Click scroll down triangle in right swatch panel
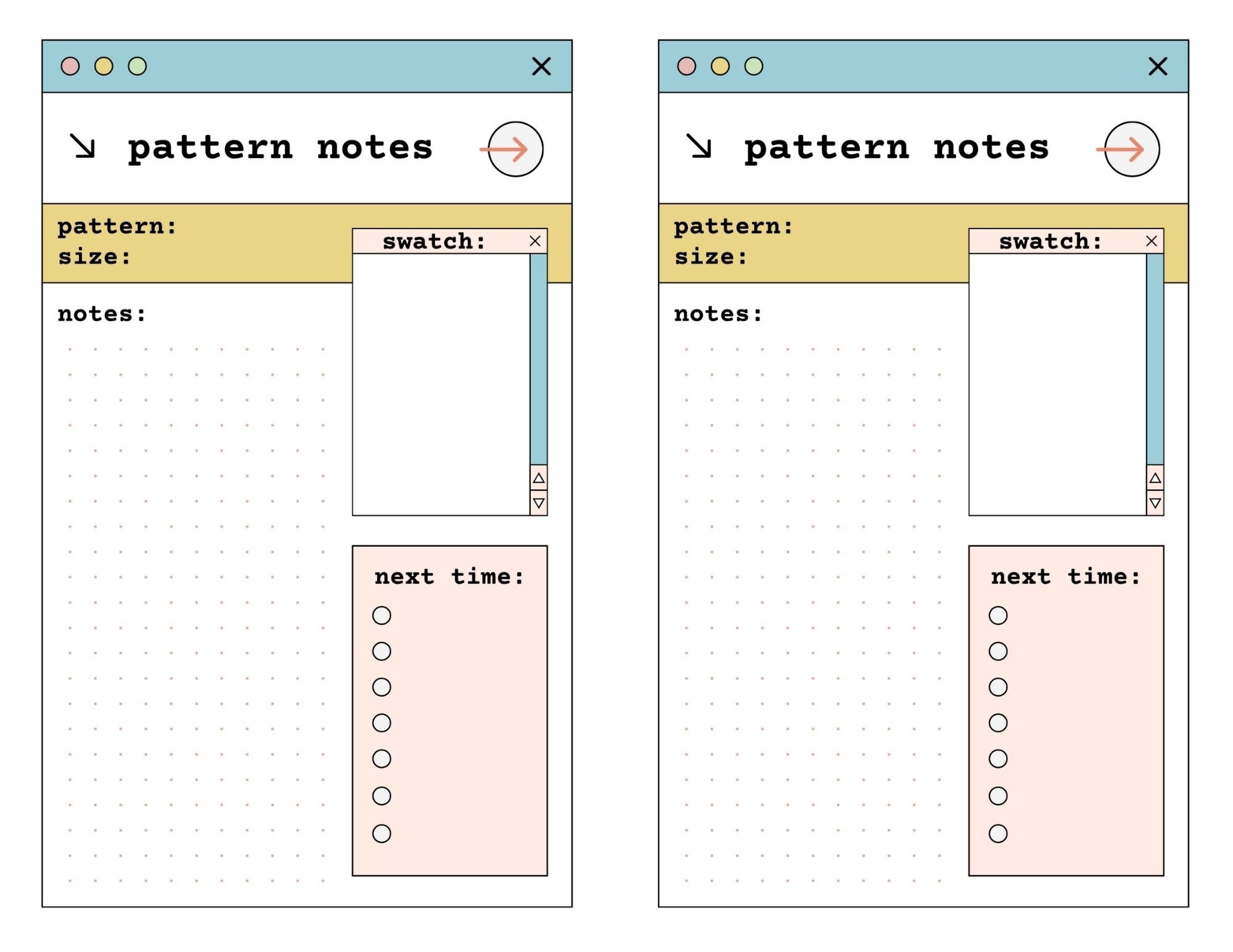Viewport: 1233px width, 952px height. point(1155,503)
